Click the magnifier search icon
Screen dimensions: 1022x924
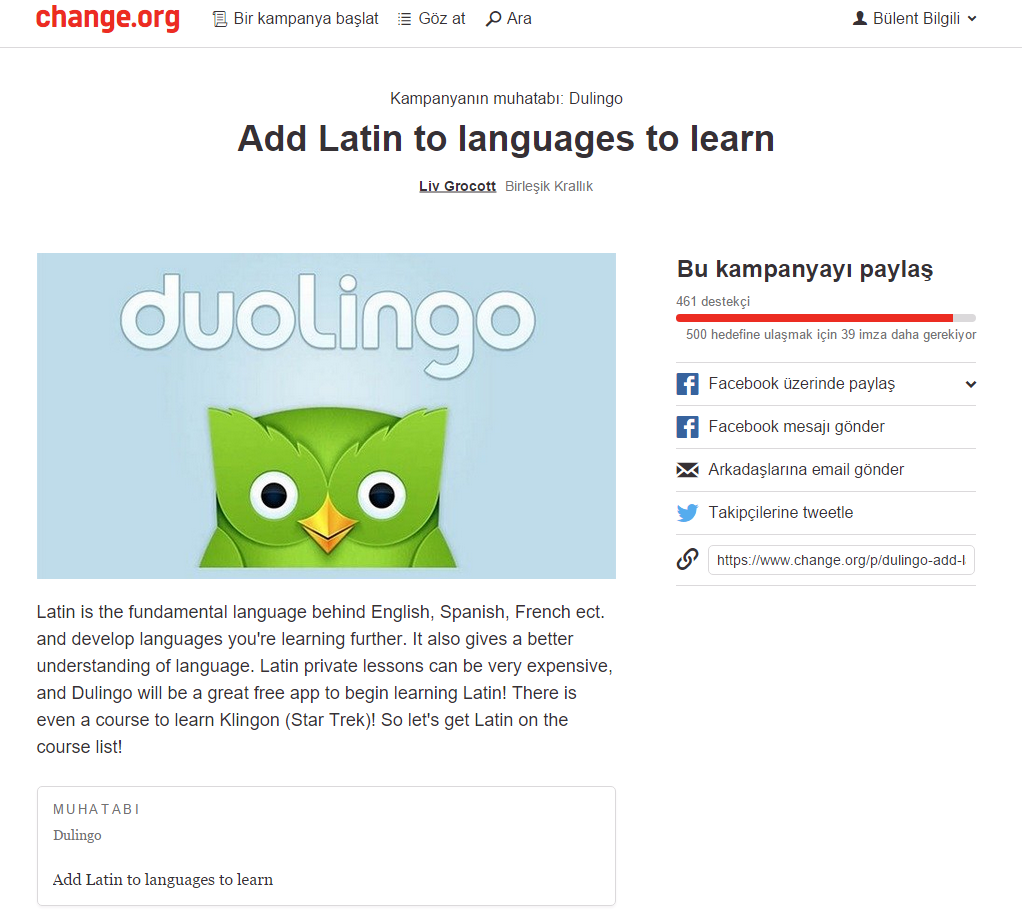[x=493, y=18]
